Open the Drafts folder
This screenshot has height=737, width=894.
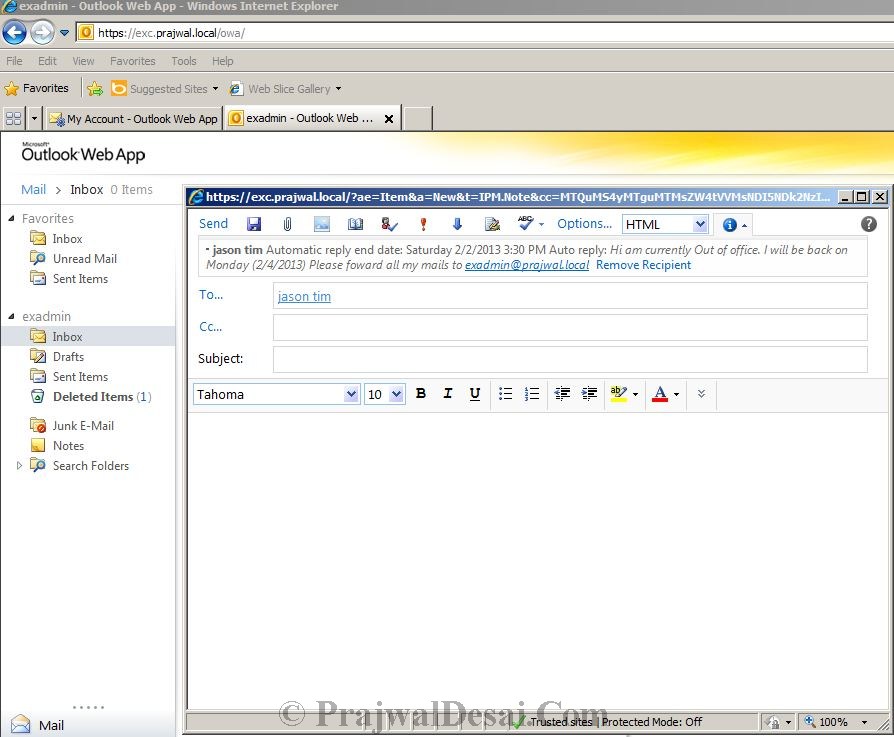click(68, 357)
